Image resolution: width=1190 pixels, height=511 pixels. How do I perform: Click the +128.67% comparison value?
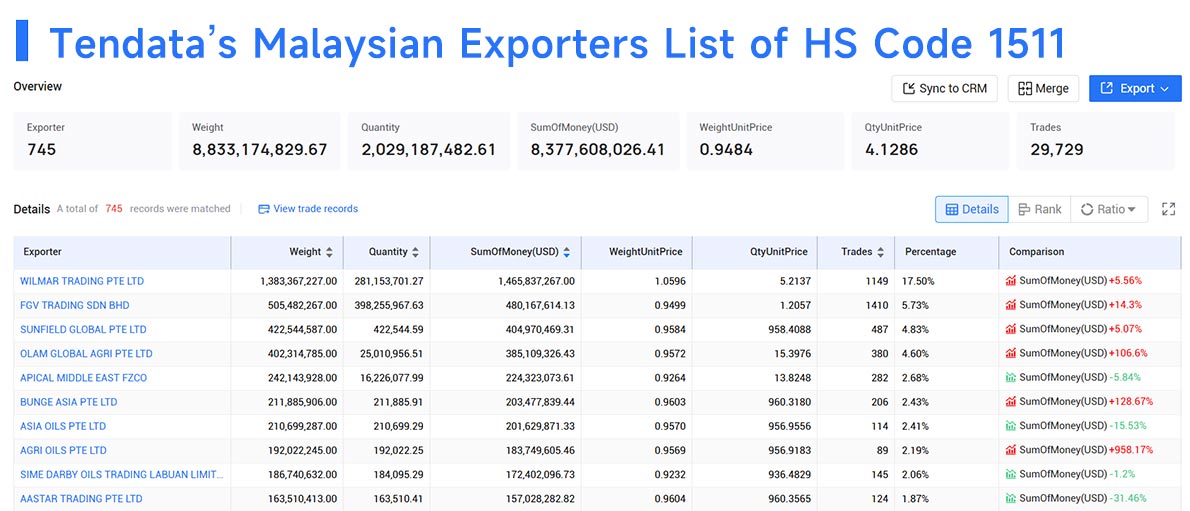1131,402
